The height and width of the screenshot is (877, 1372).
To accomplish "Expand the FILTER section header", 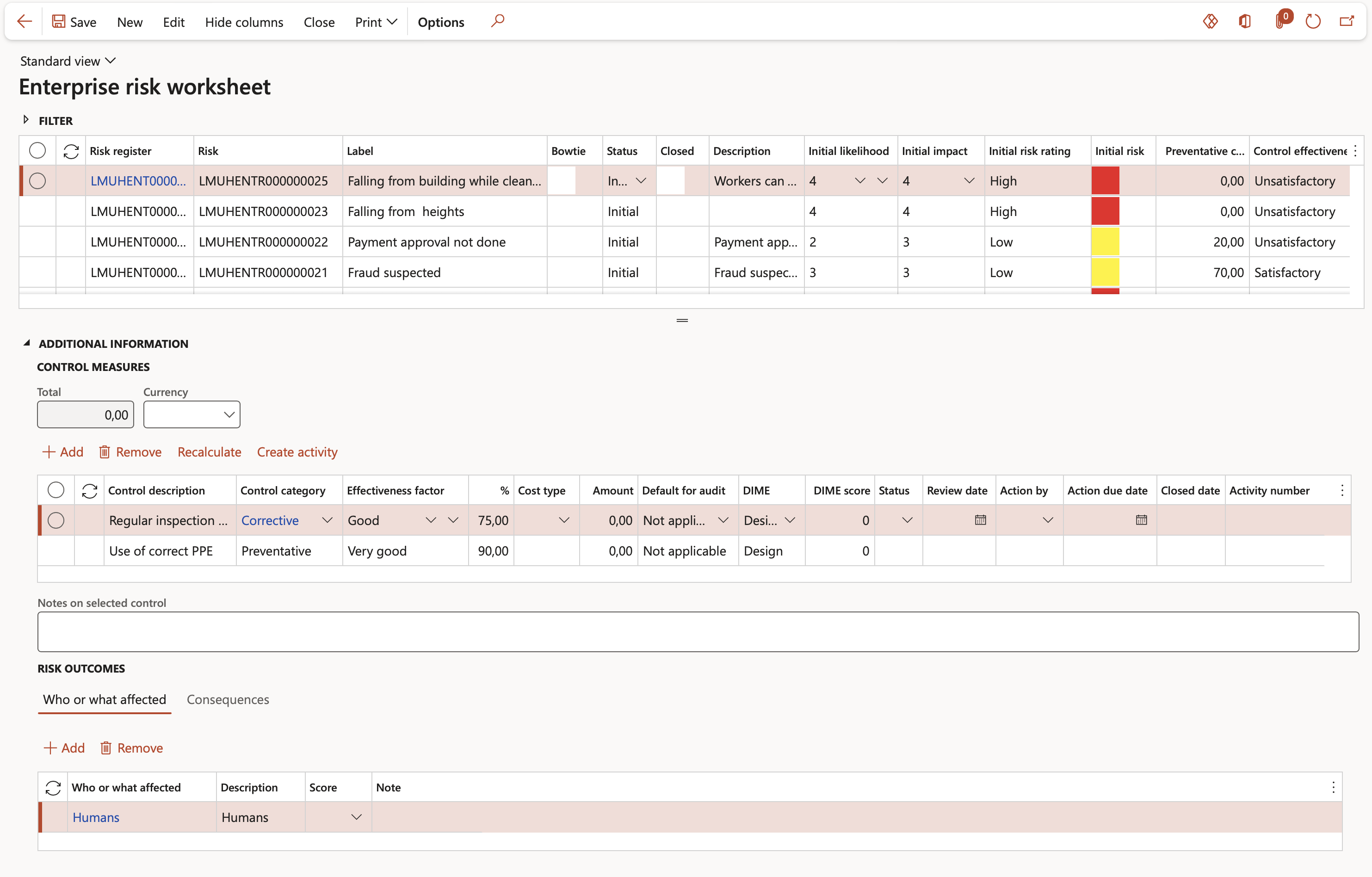I will click(x=27, y=120).
